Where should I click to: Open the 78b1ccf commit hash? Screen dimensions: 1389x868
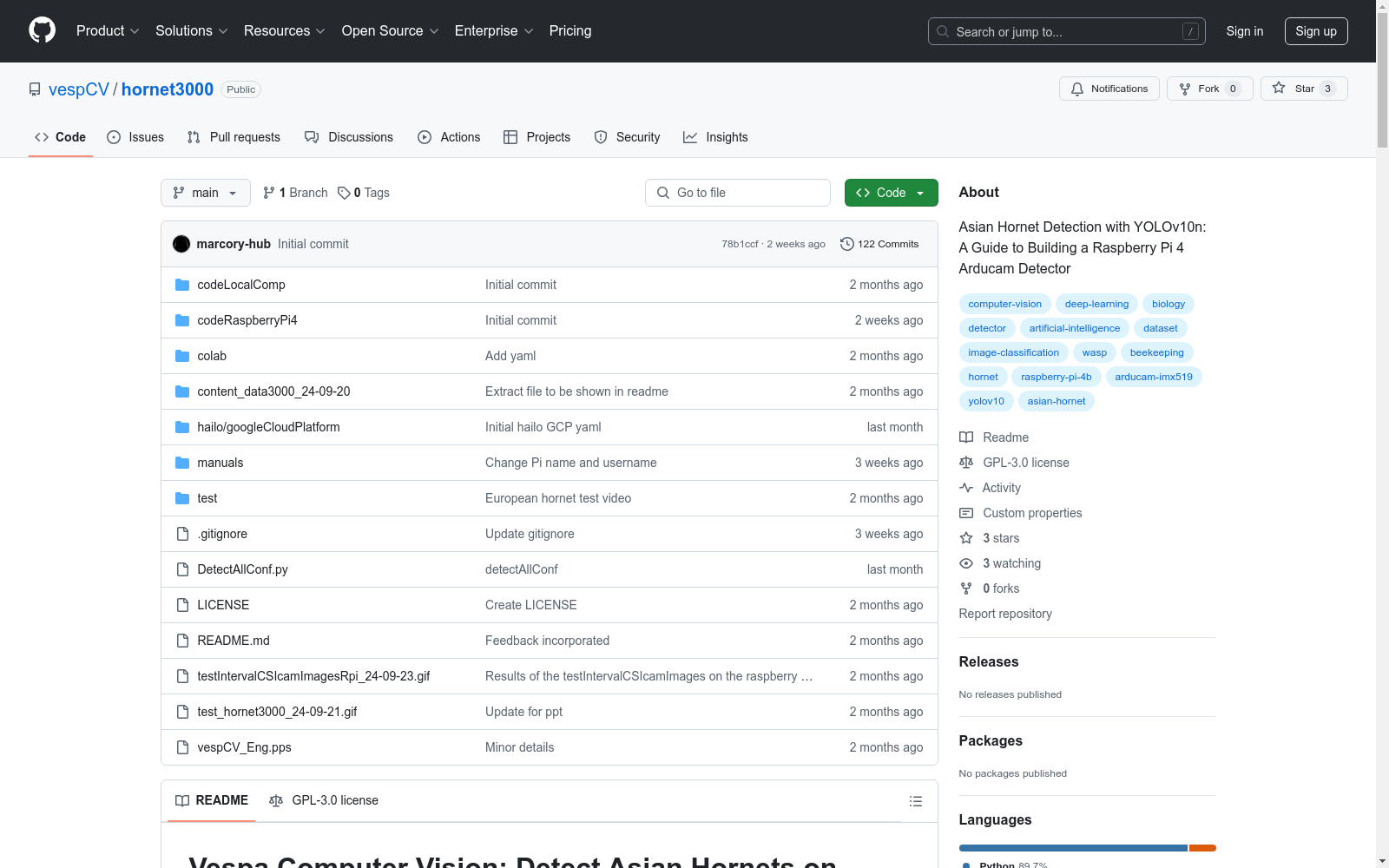740,244
